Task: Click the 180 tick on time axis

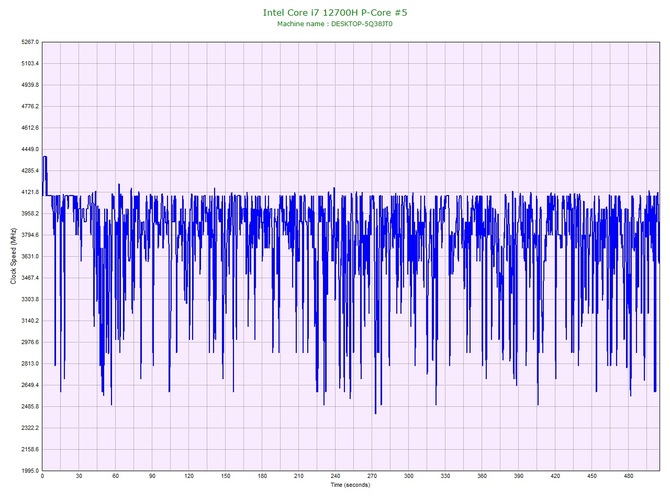Action: coord(262,476)
